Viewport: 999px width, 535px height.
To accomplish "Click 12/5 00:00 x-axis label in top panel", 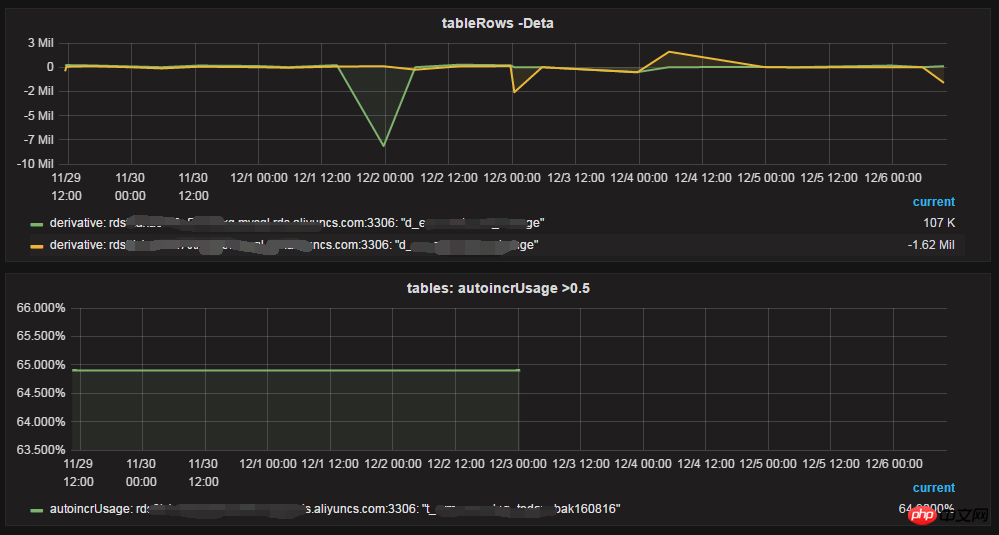I will (x=766, y=178).
